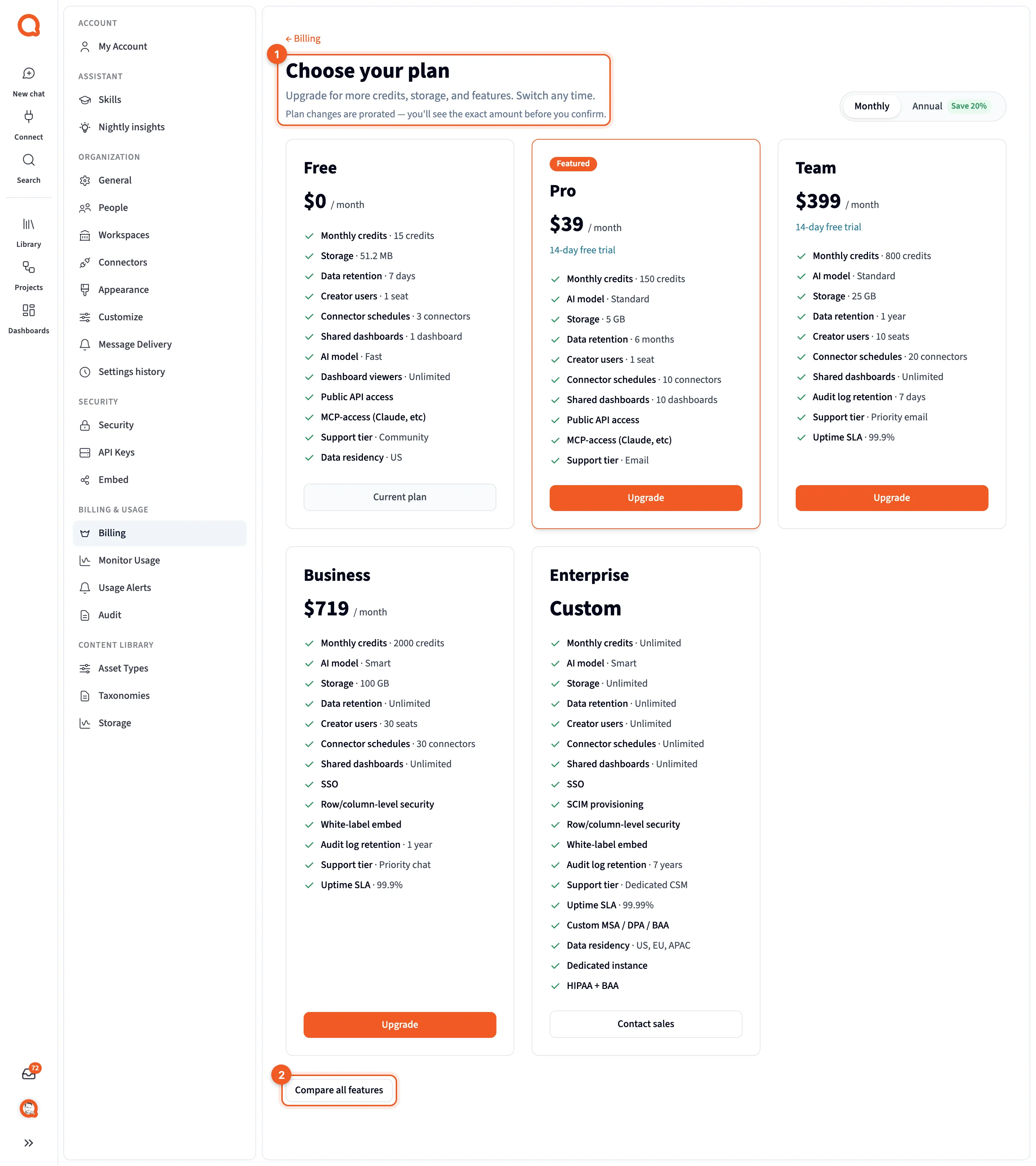
Task: Click the Connect plug icon
Action: [28, 116]
